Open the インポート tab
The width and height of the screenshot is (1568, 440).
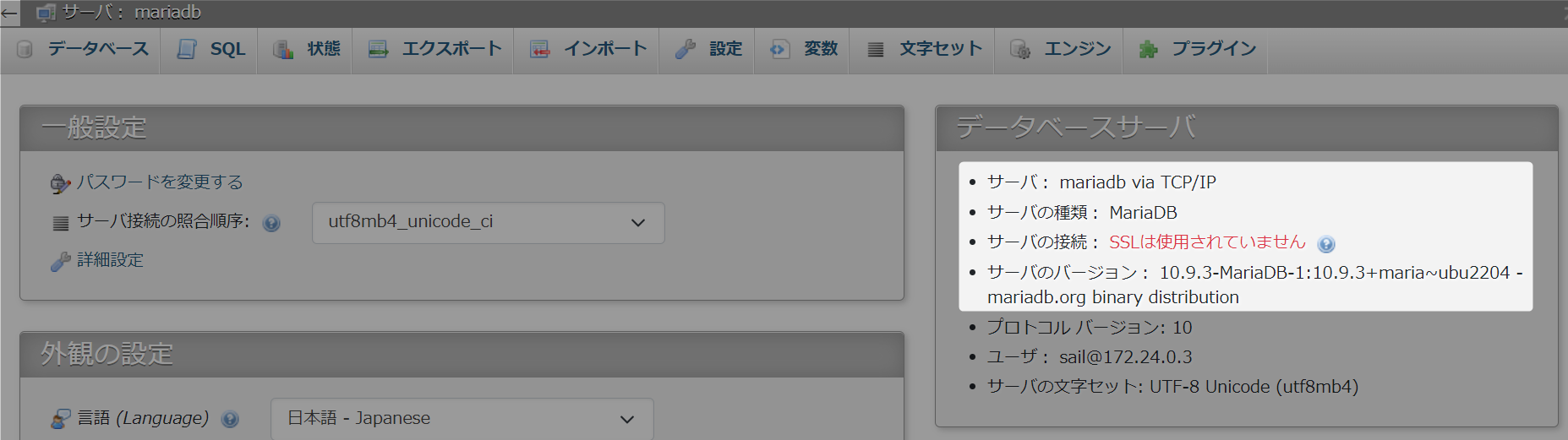587,50
